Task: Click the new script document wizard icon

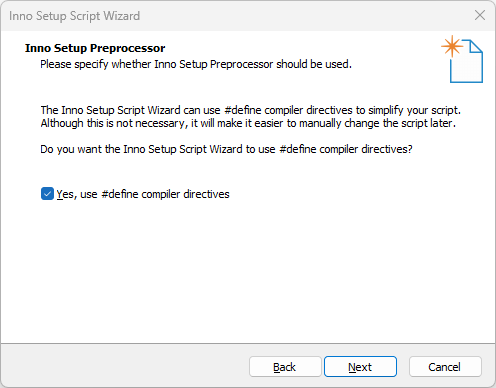Action: click(462, 59)
